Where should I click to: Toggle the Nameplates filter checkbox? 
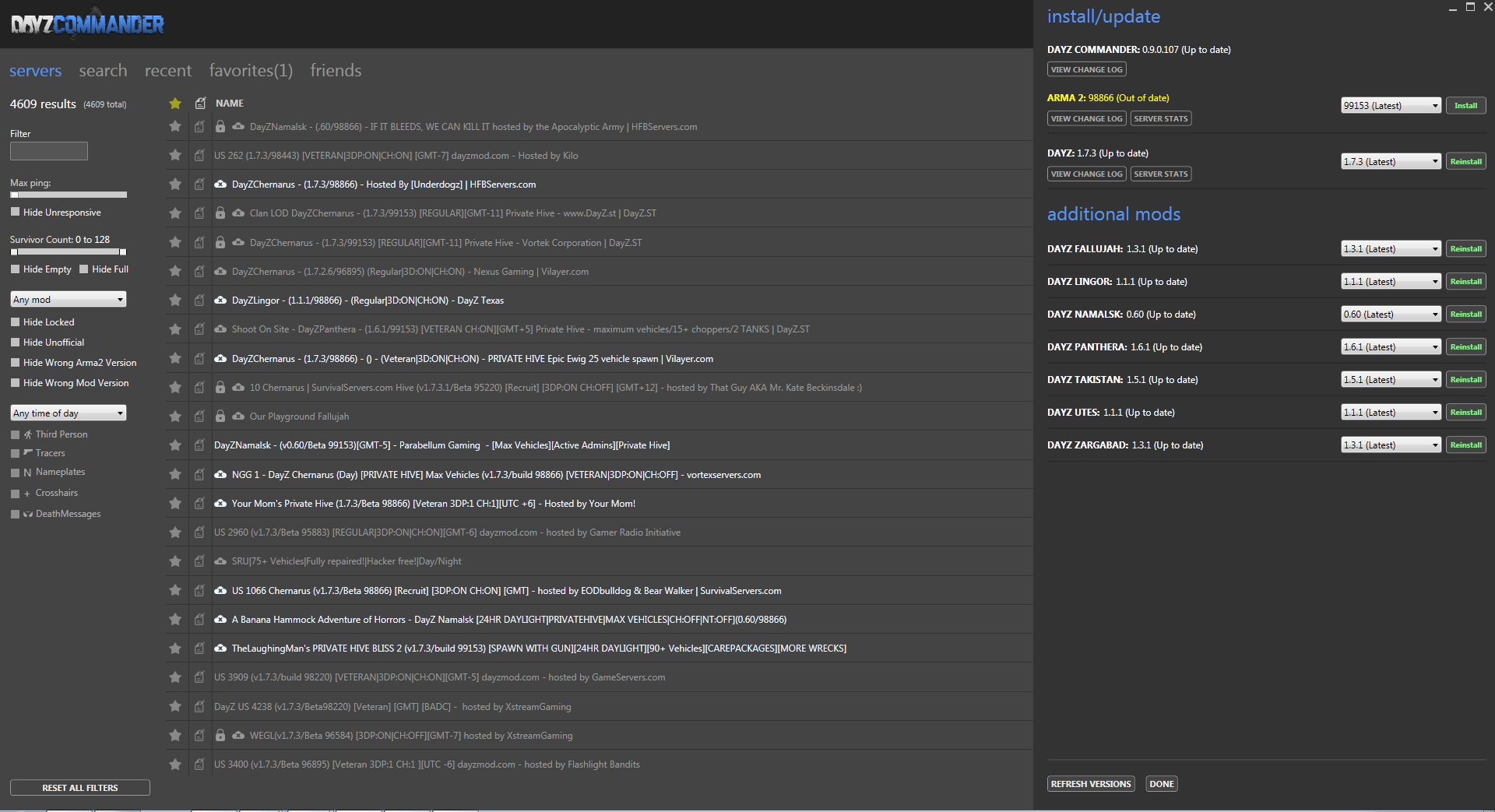(15, 473)
